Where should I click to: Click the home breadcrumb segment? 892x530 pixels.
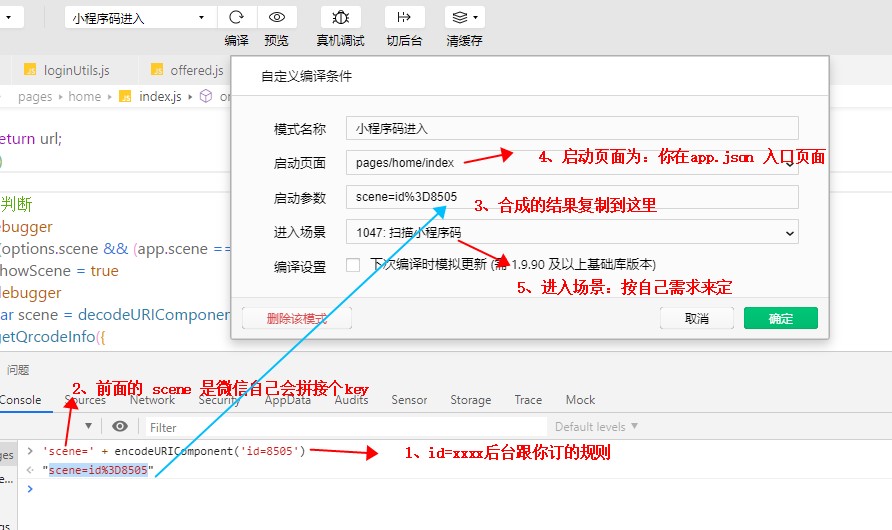[84, 97]
